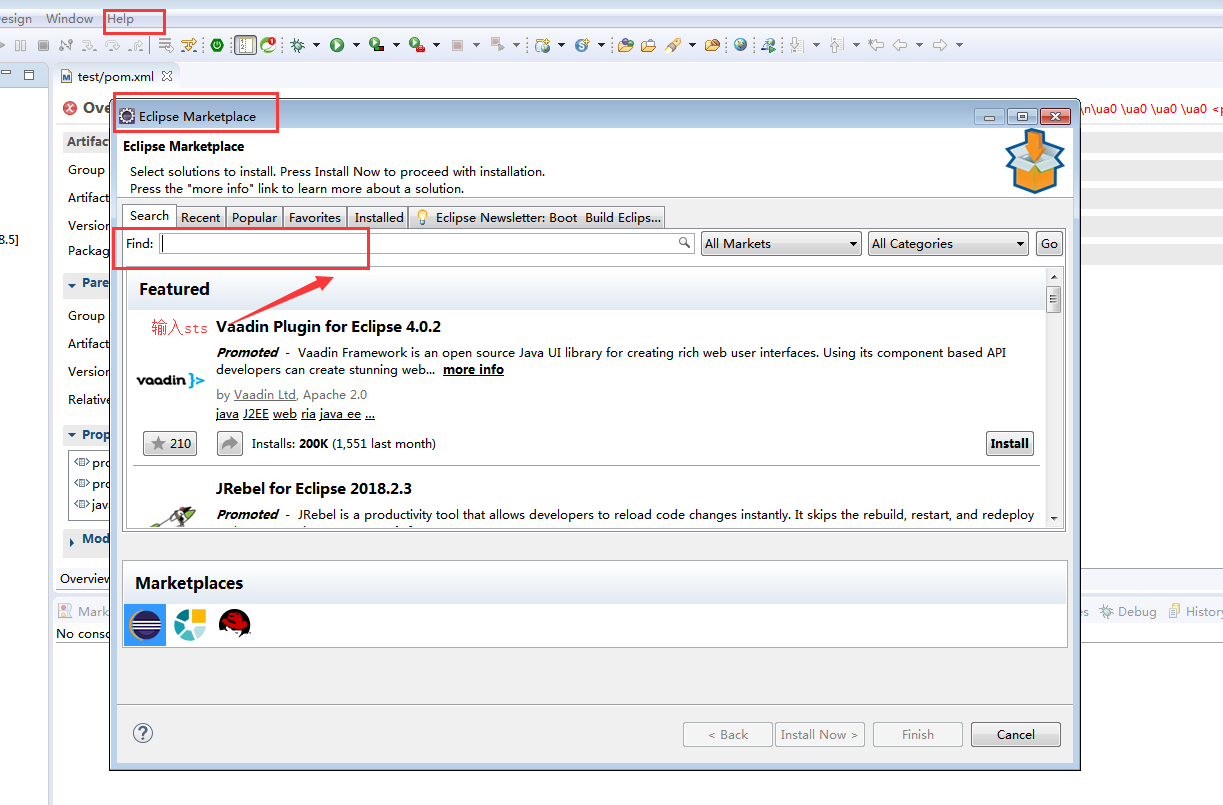
Task: Click the Go search button
Action: 1049,243
